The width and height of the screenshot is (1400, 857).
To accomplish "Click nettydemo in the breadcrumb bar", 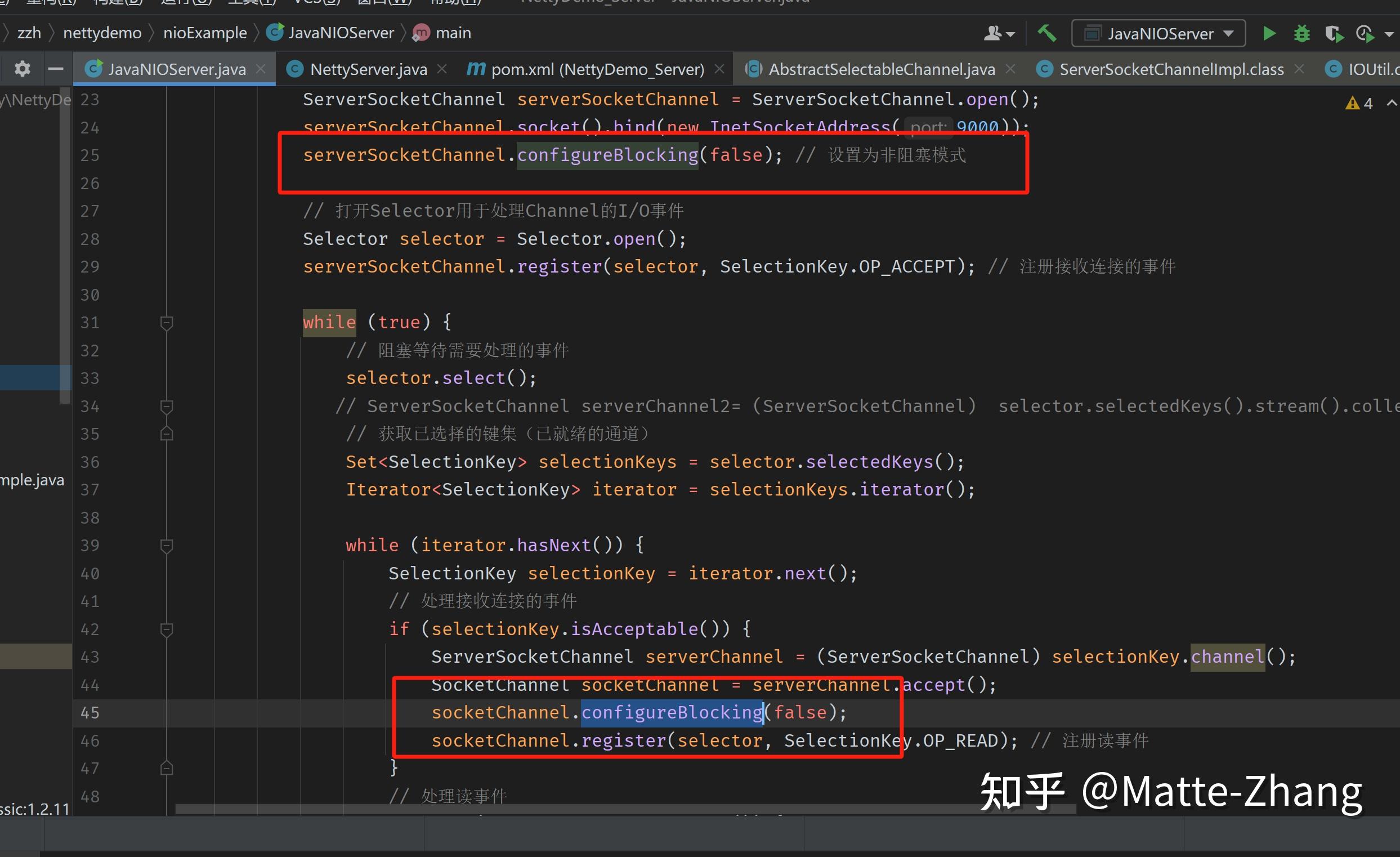I will coord(102,33).
